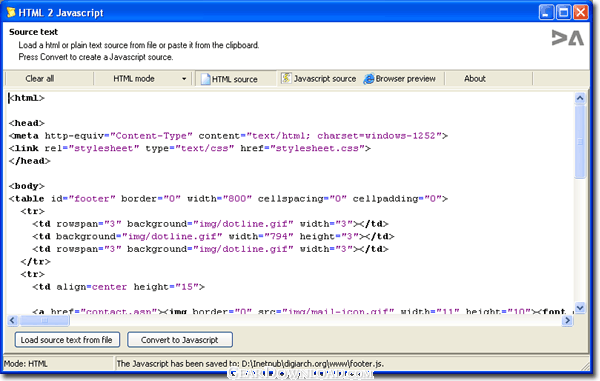Click the vertical scrollbar thumb
This screenshot has width=600, height=381.
(x=580, y=142)
